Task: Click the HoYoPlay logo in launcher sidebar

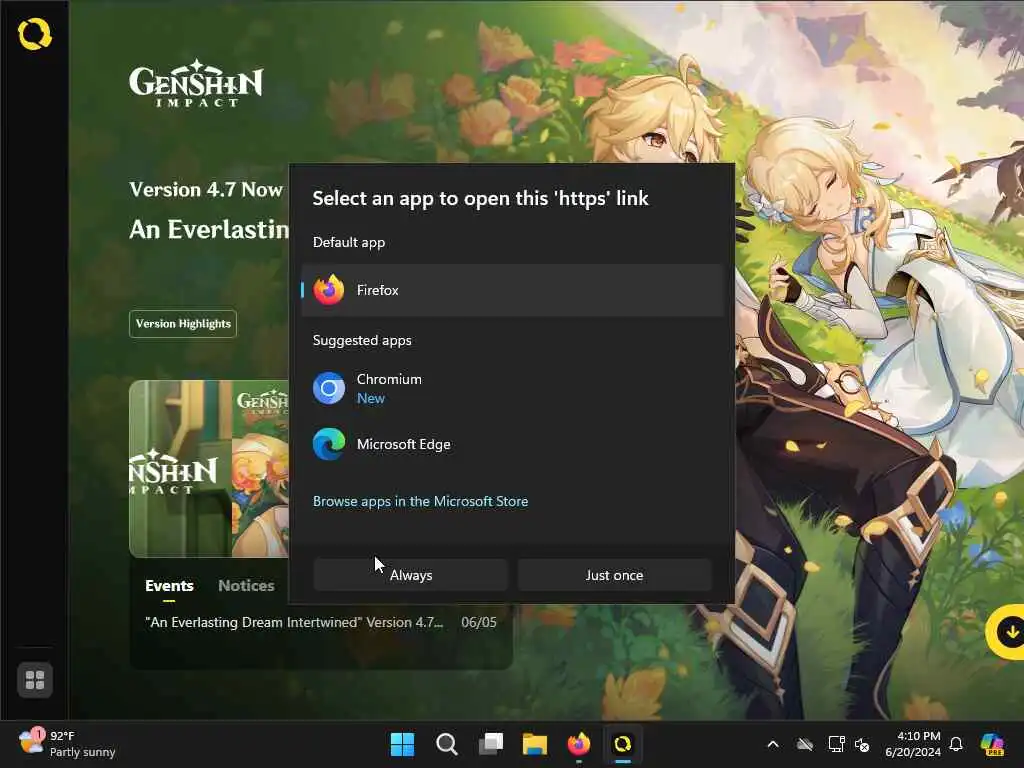Action: [x=35, y=34]
